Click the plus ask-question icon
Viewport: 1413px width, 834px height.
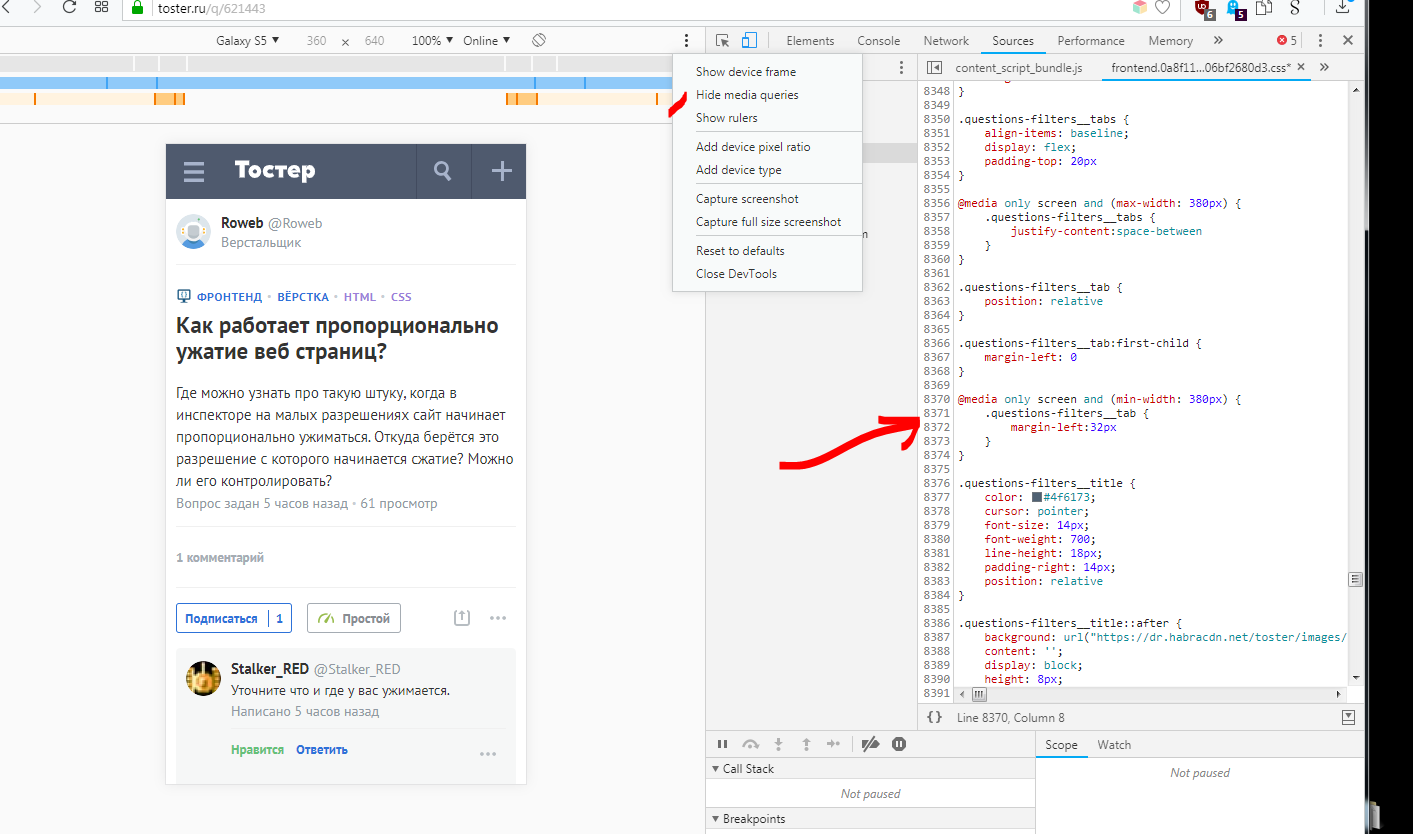501,171
